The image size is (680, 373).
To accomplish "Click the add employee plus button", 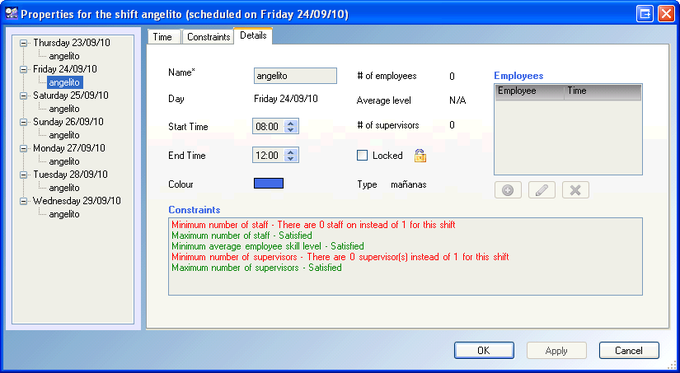I will 508,190.
